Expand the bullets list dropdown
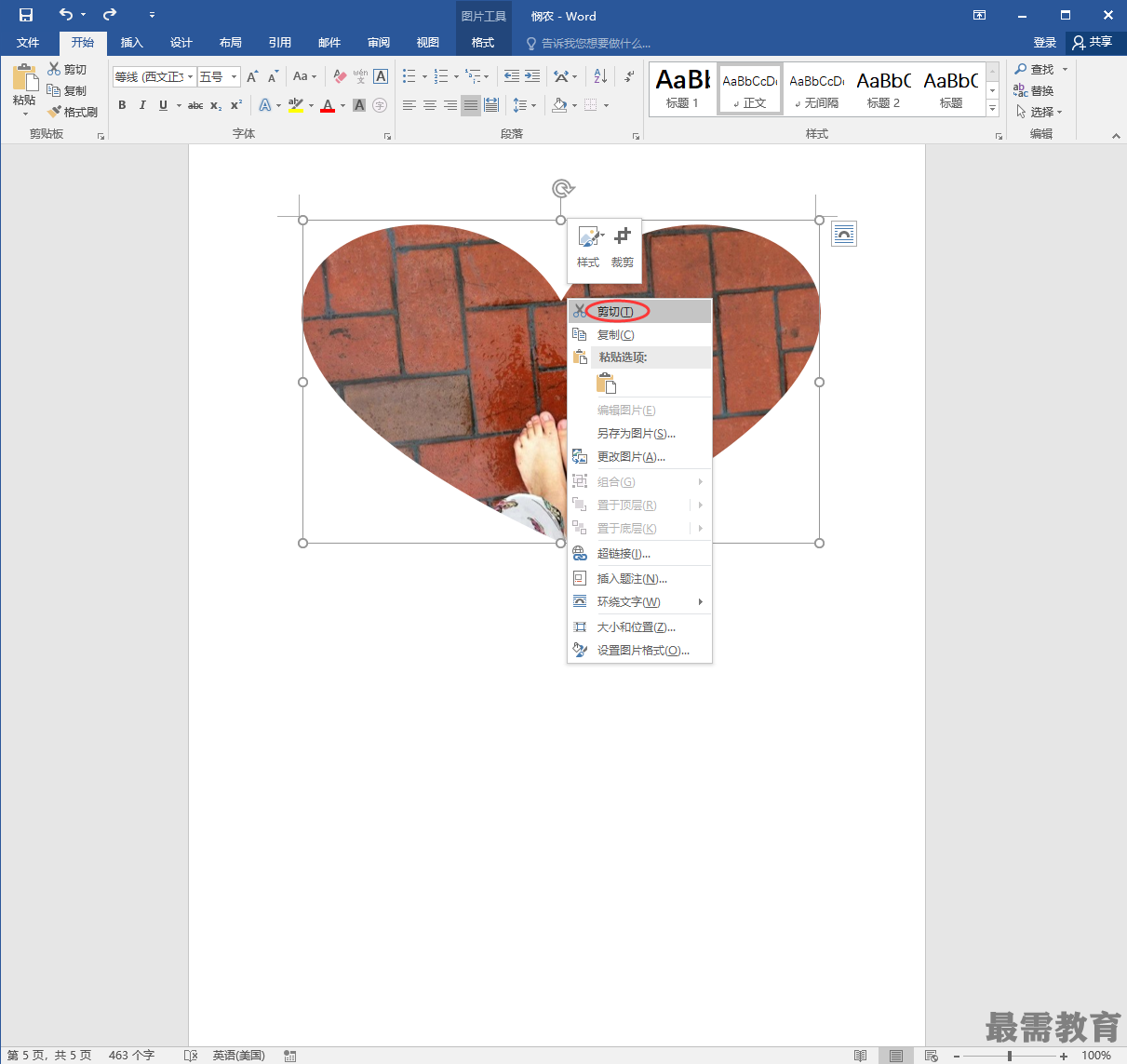The image size is (1127, 1064). point(425,76)
